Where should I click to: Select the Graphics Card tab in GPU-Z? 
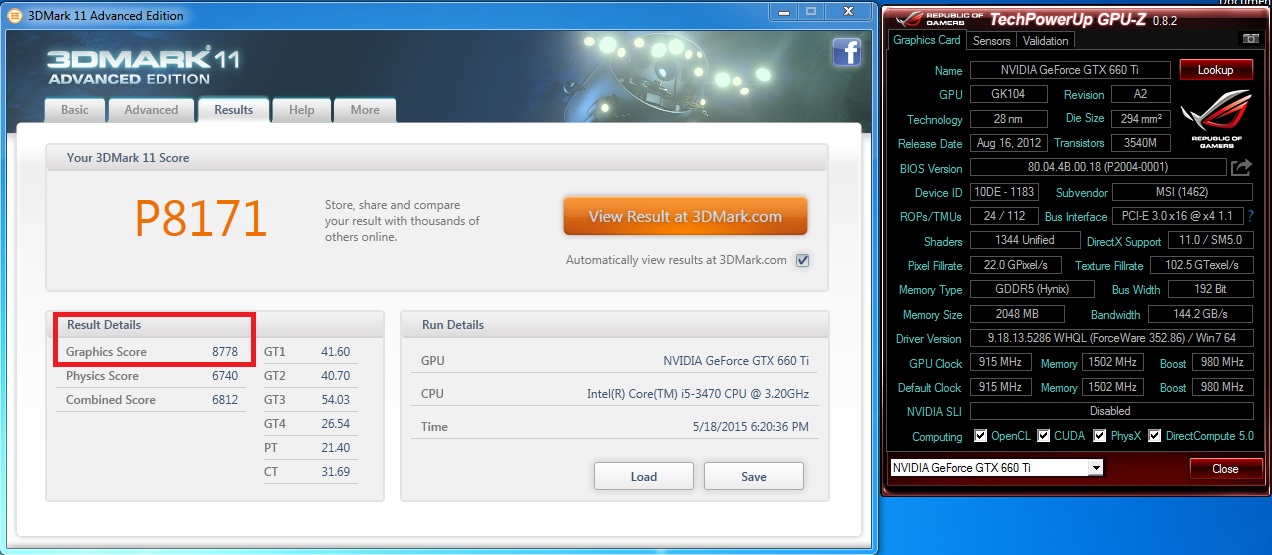pos(927,40)
